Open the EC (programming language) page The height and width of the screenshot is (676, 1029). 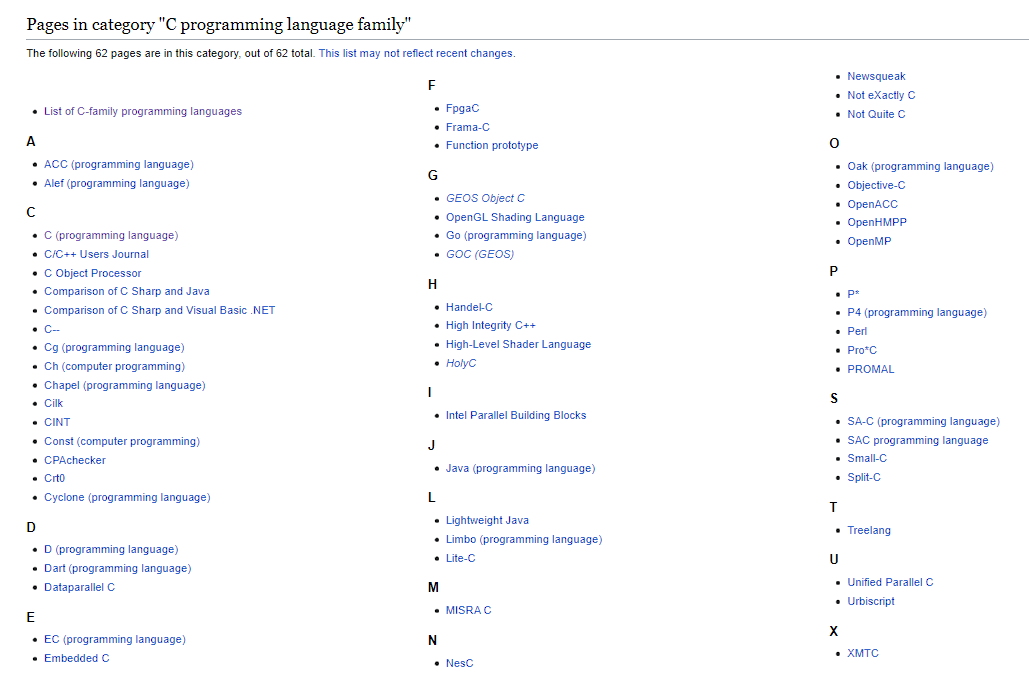click(115, 639)
